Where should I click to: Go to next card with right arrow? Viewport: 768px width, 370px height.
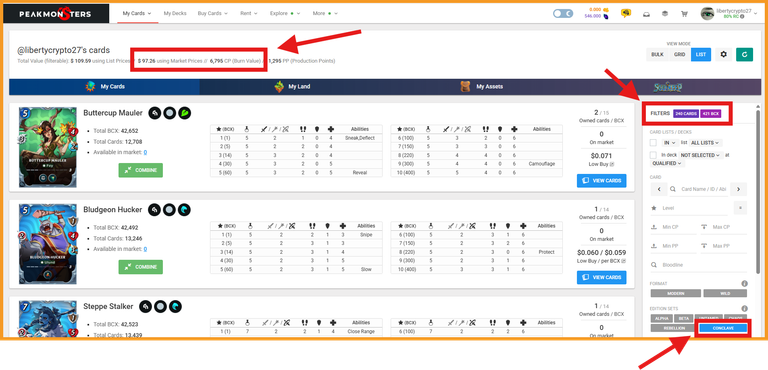739,189
